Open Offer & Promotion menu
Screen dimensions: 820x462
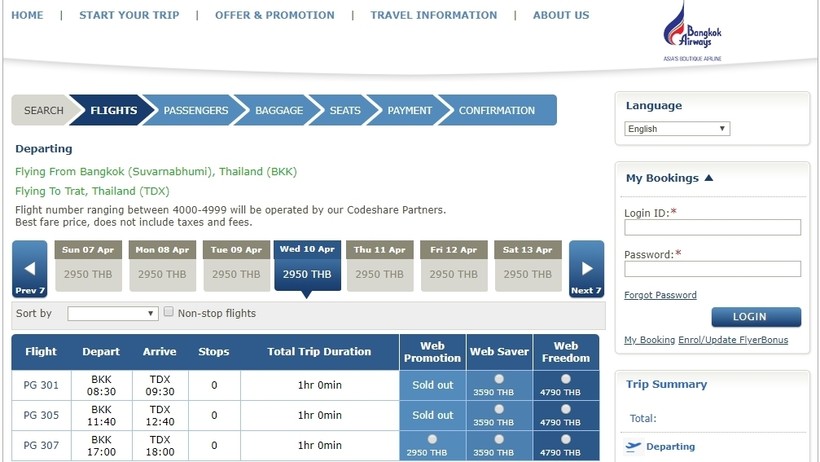(x=275, y=16)
